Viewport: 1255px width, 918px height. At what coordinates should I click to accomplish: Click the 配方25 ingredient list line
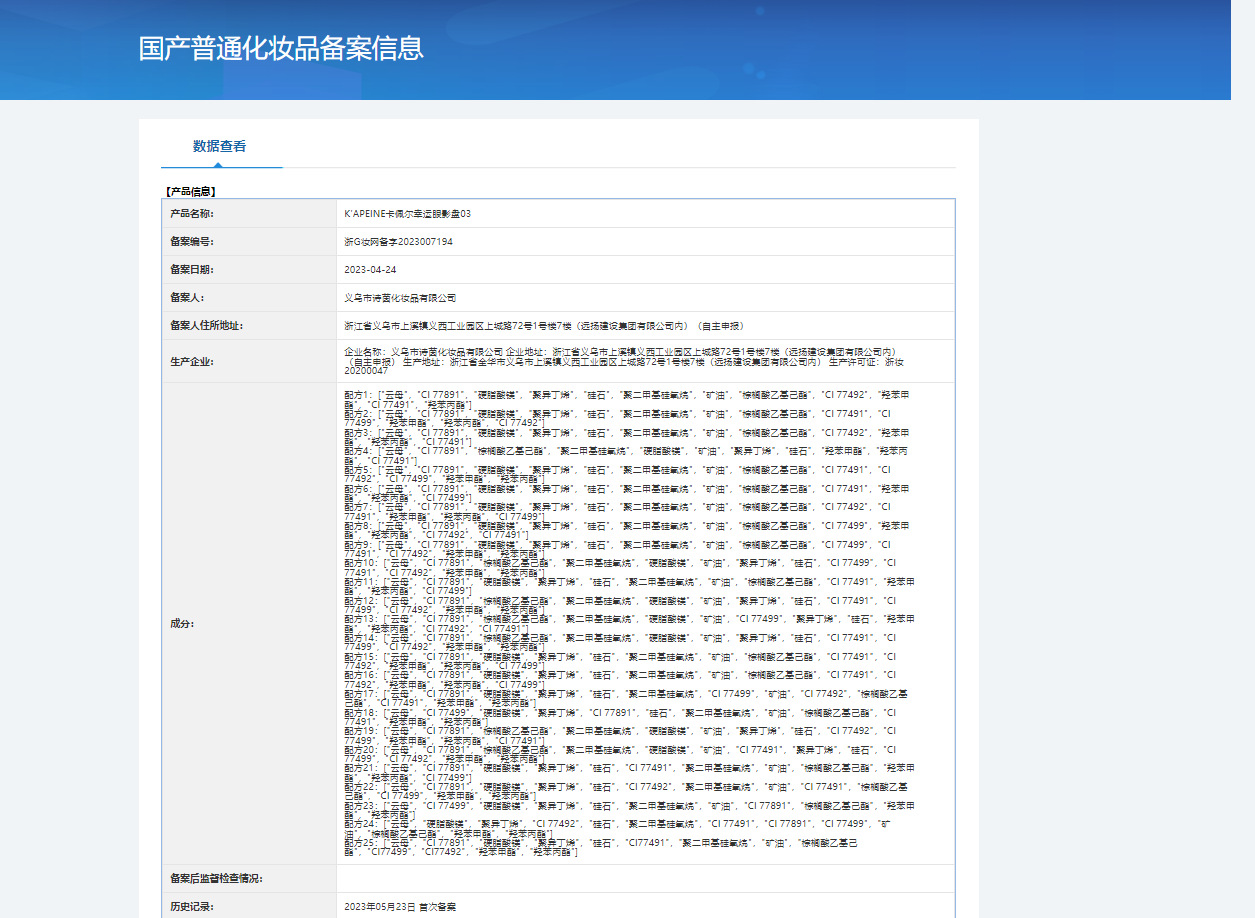601,848
